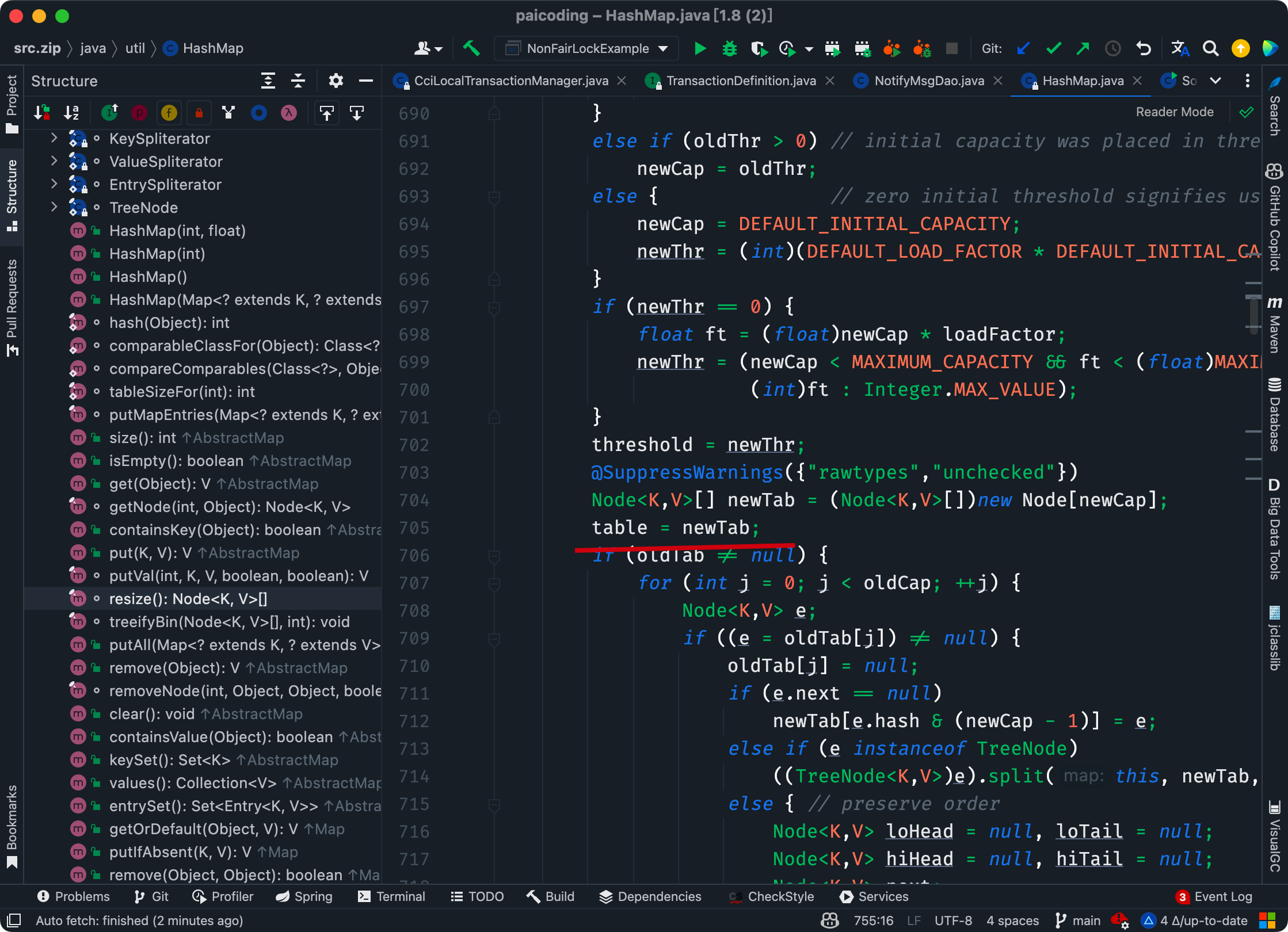Enable Reader Mode in the editor
1288x932 pixels.
tap(1175, 111)
